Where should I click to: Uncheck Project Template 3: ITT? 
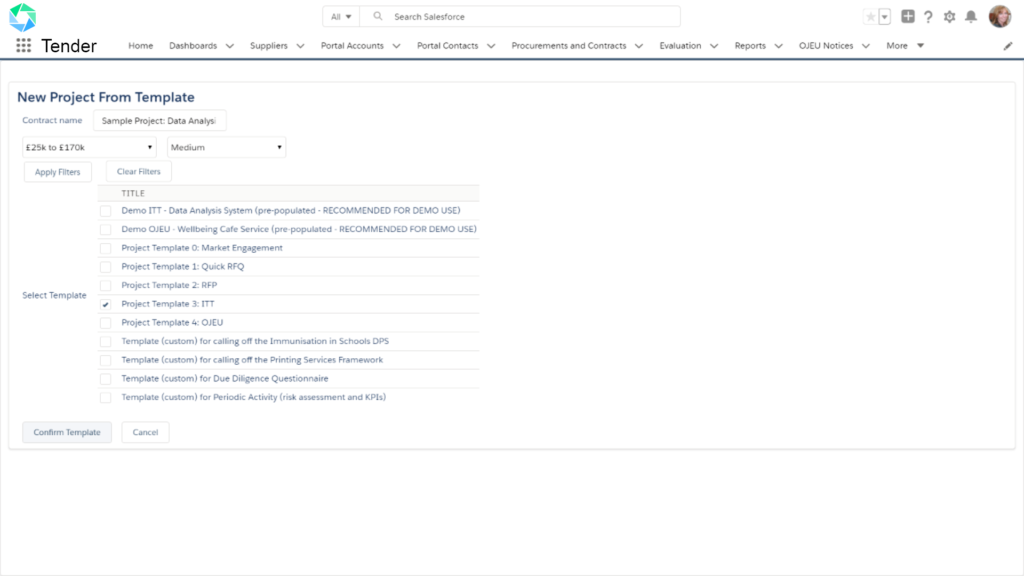(x=105, y=304)
